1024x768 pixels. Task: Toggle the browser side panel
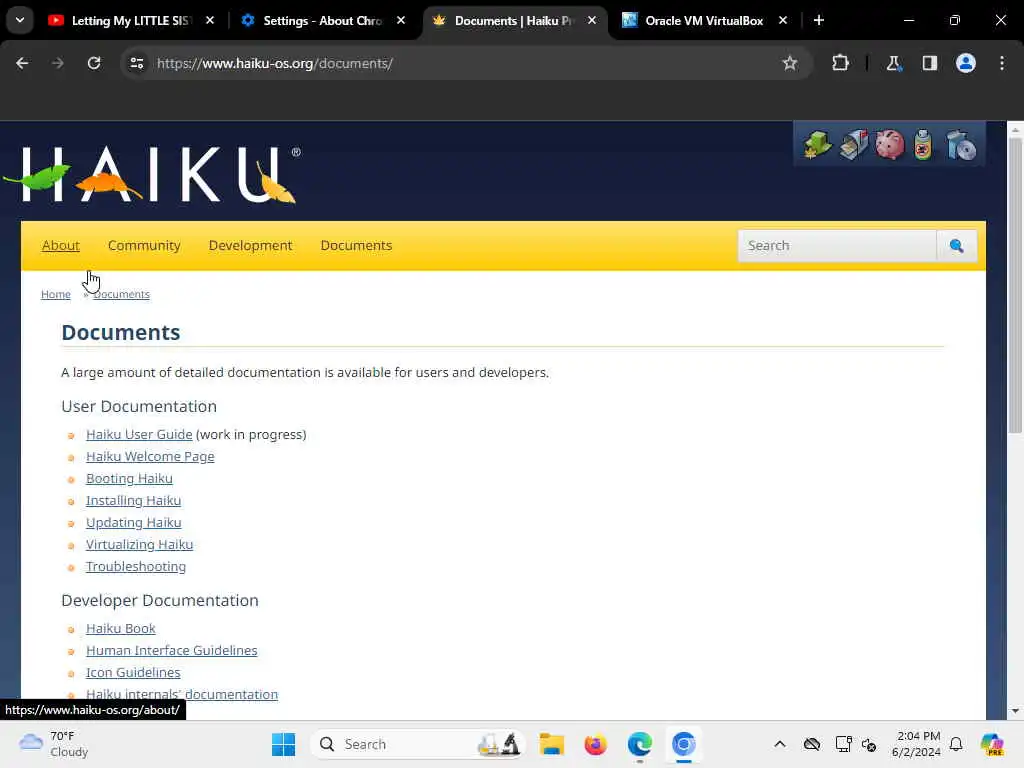click(x=929, y=63)
